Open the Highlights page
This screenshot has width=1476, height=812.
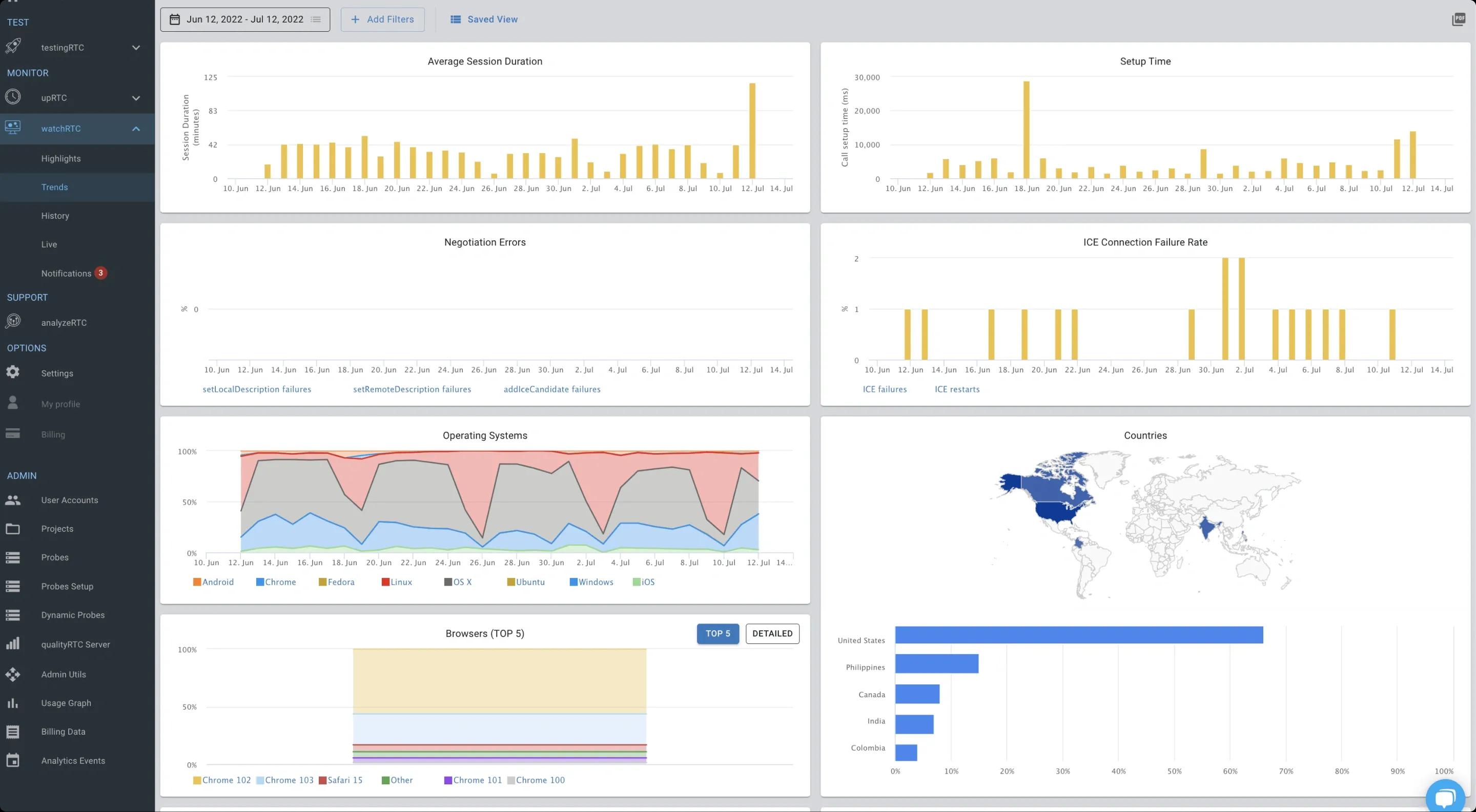tap(61, 159)
